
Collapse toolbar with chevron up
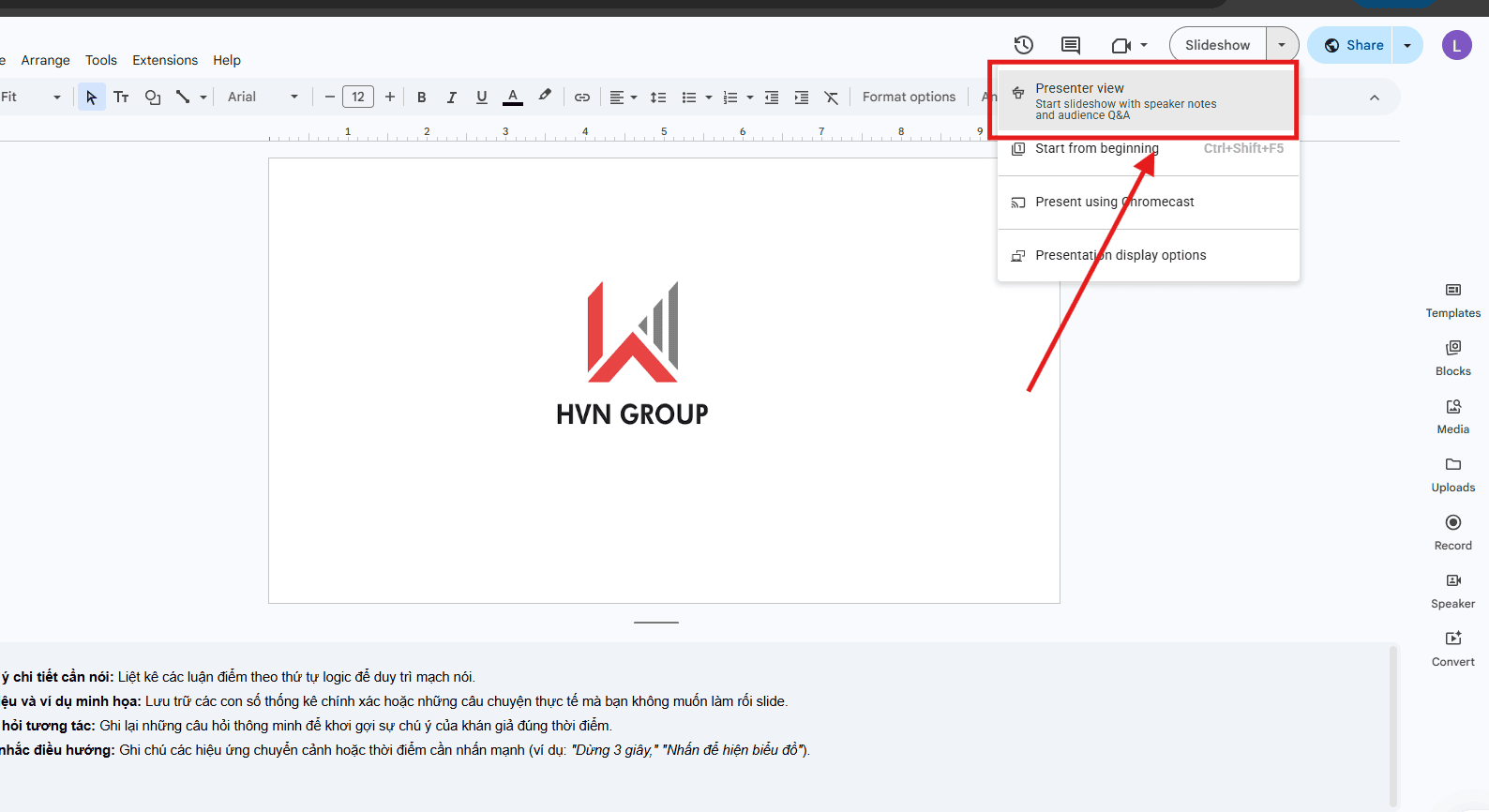point(1375,98)
